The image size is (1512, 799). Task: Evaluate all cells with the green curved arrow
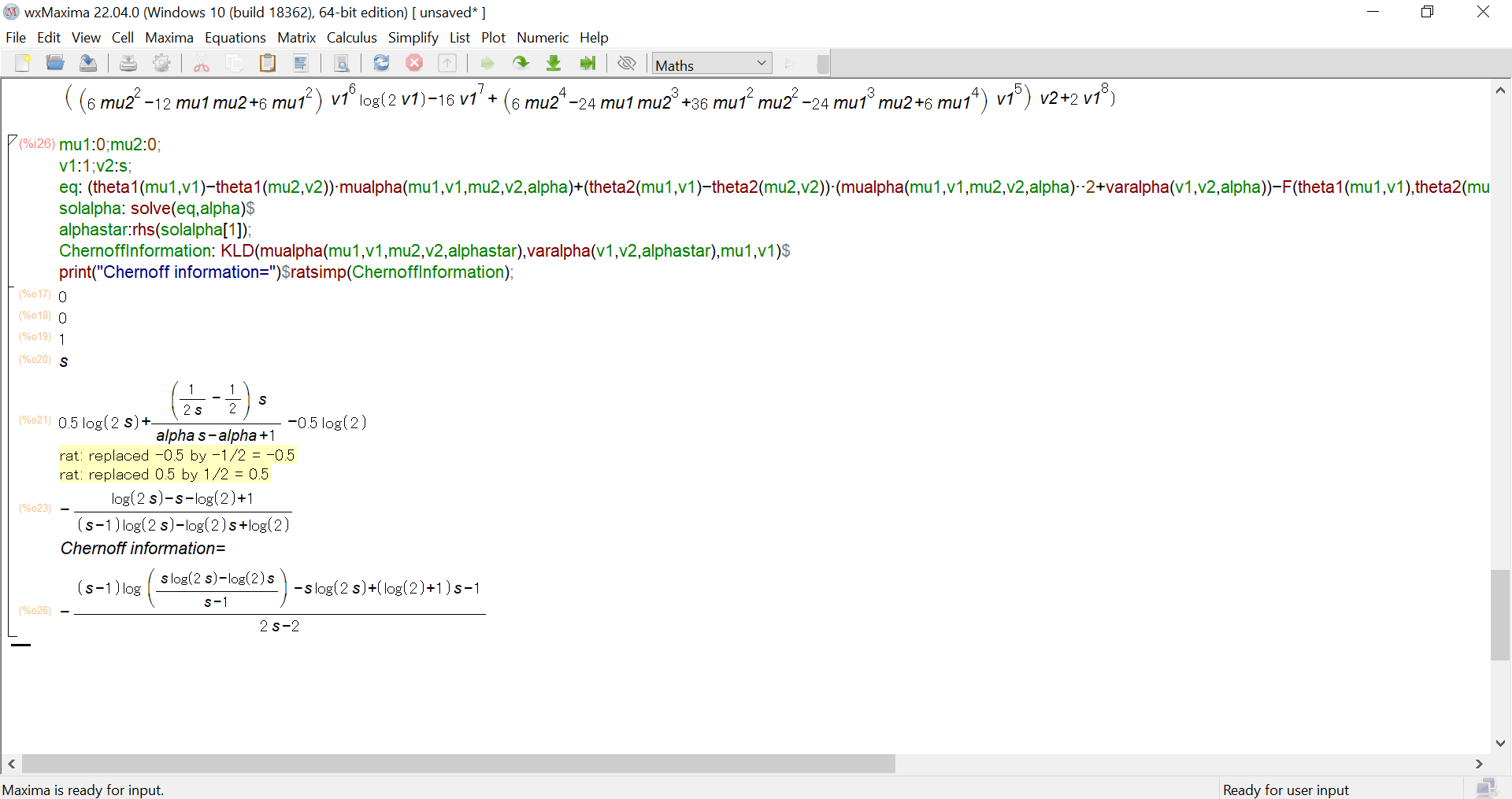pos(521,64)
